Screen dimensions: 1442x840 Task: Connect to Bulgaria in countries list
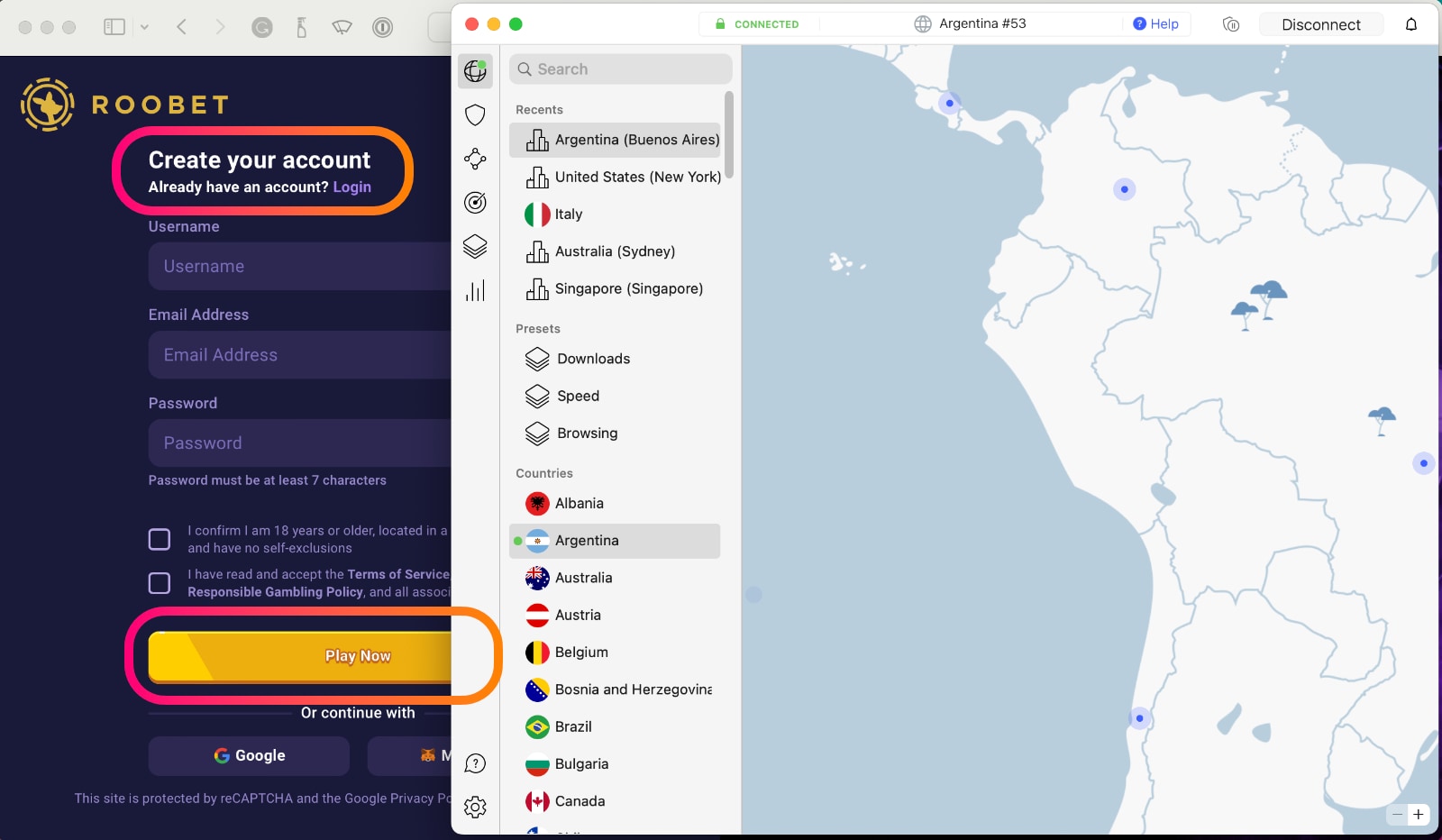pyautogui.click(x=615, y=764)
